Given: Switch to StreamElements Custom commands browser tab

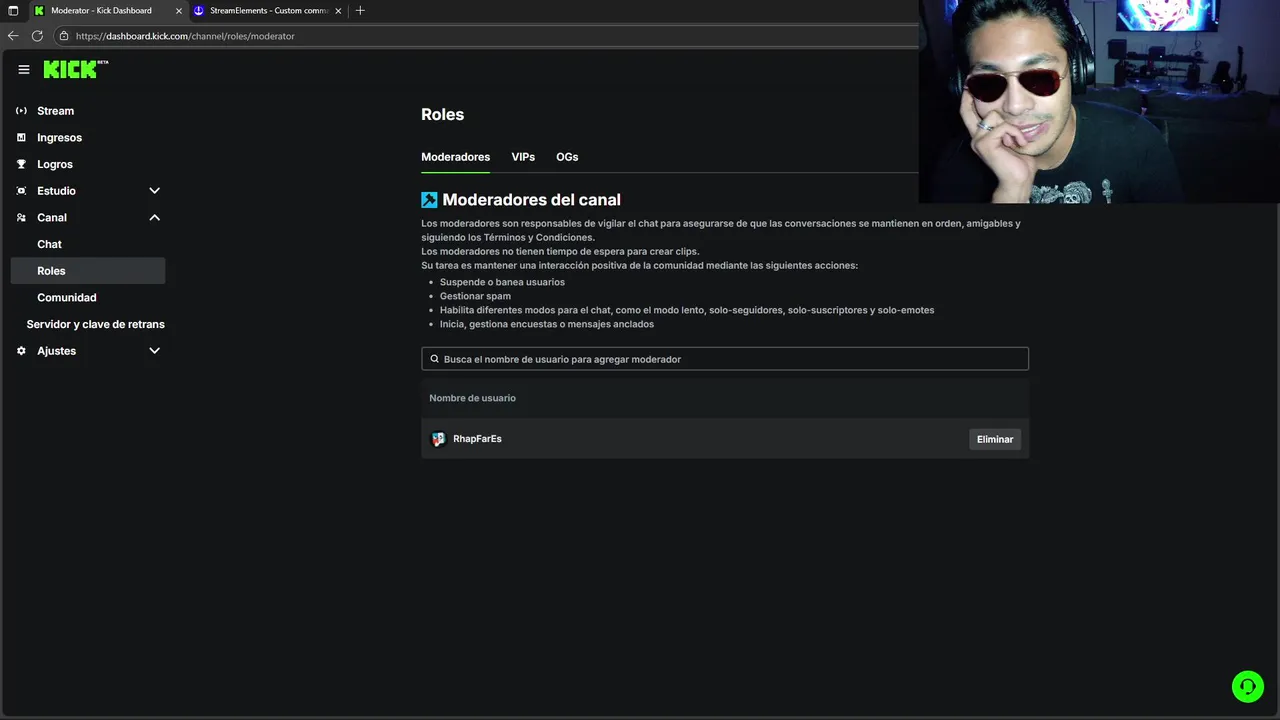Looking at the screenshot, I should click(x=268, y=11).
